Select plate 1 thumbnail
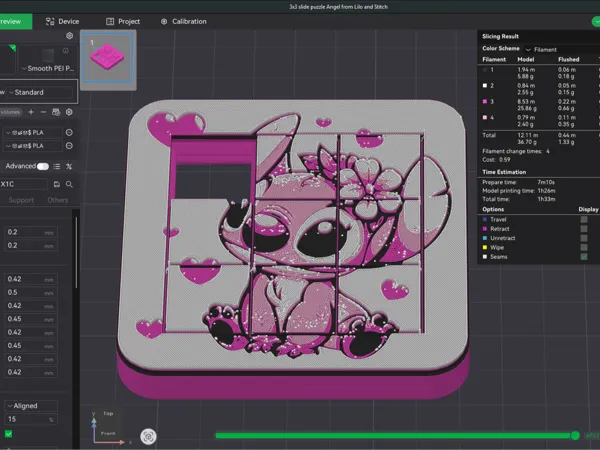600x450 pixels. pyautogui.click(x=108, y=58)
